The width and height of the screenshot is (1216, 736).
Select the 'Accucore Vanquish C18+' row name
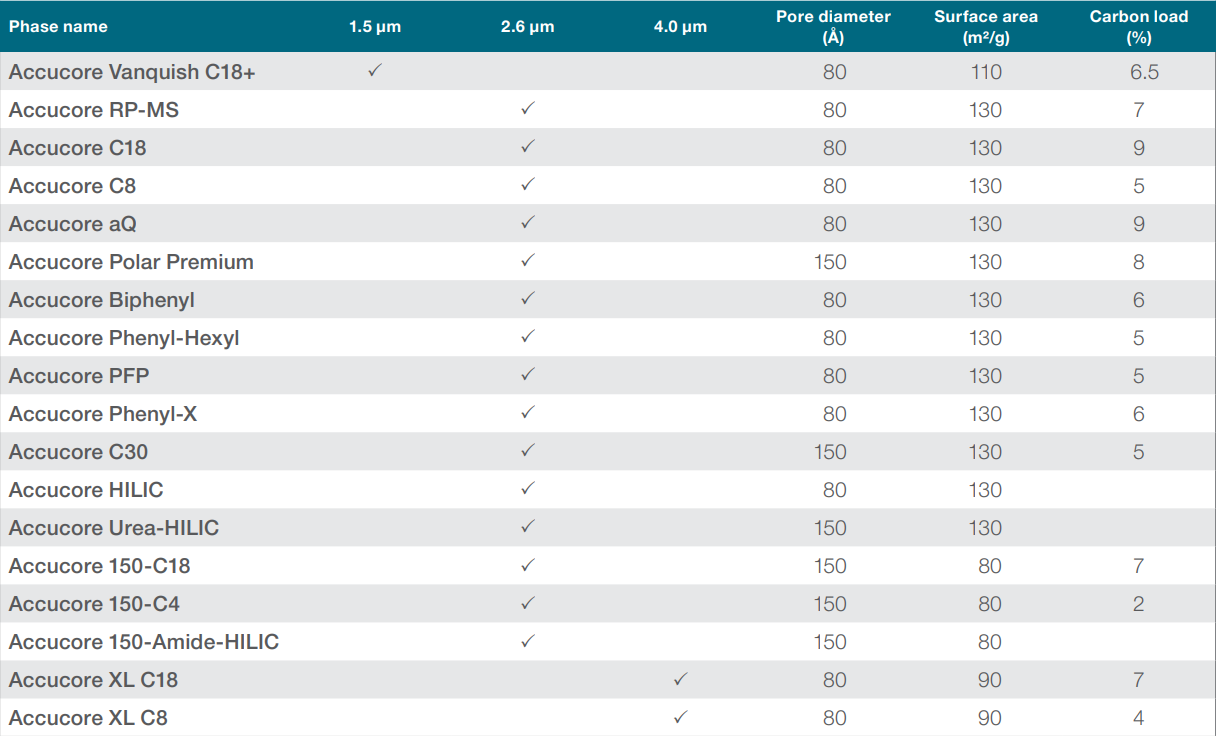(x=132, y=72)
